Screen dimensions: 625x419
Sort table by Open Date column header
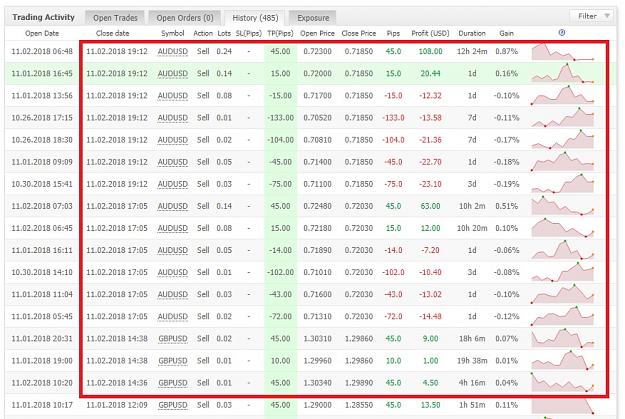tap(42, 33)
